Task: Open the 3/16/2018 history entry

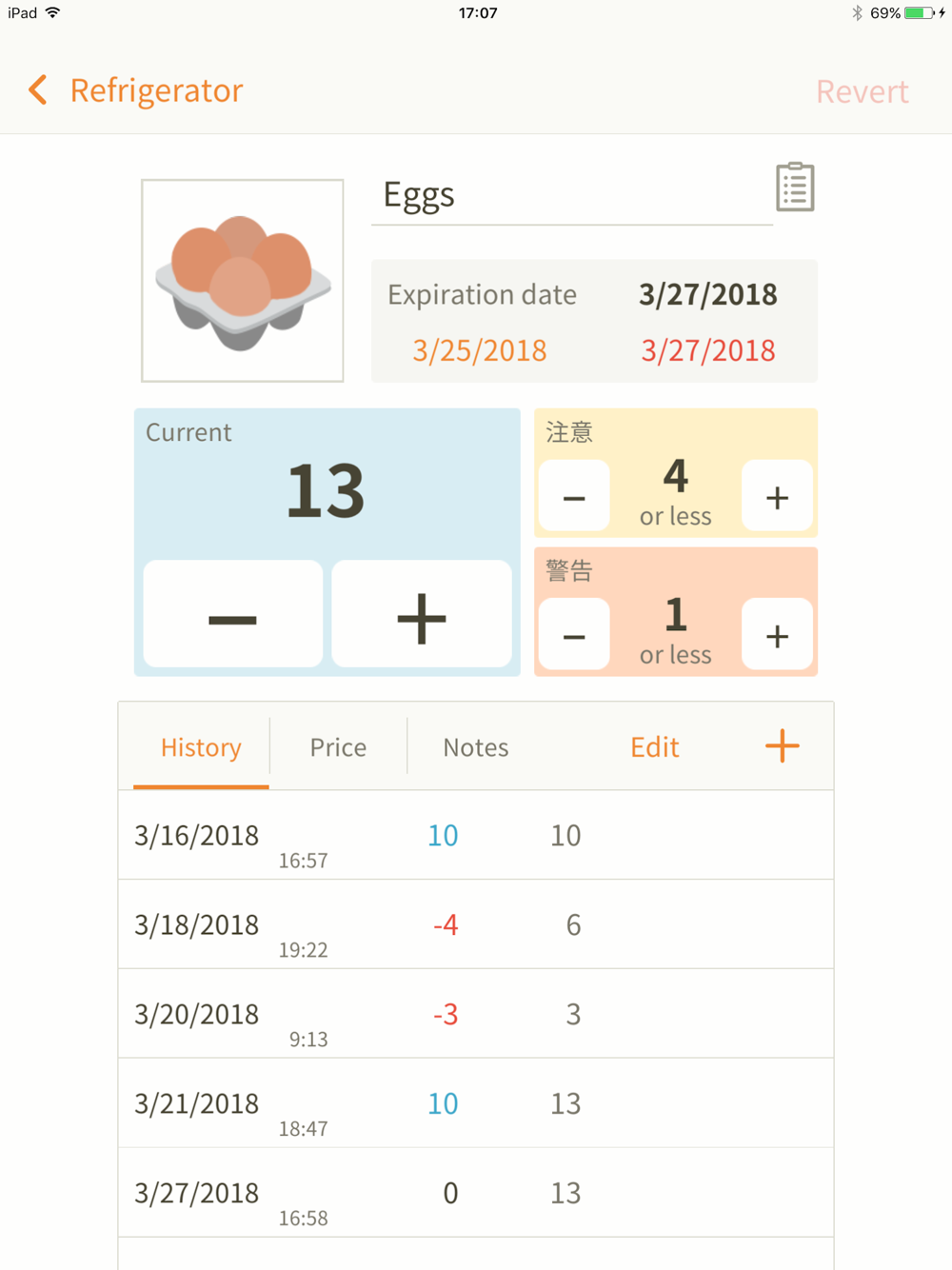Action: coord(476,835)
